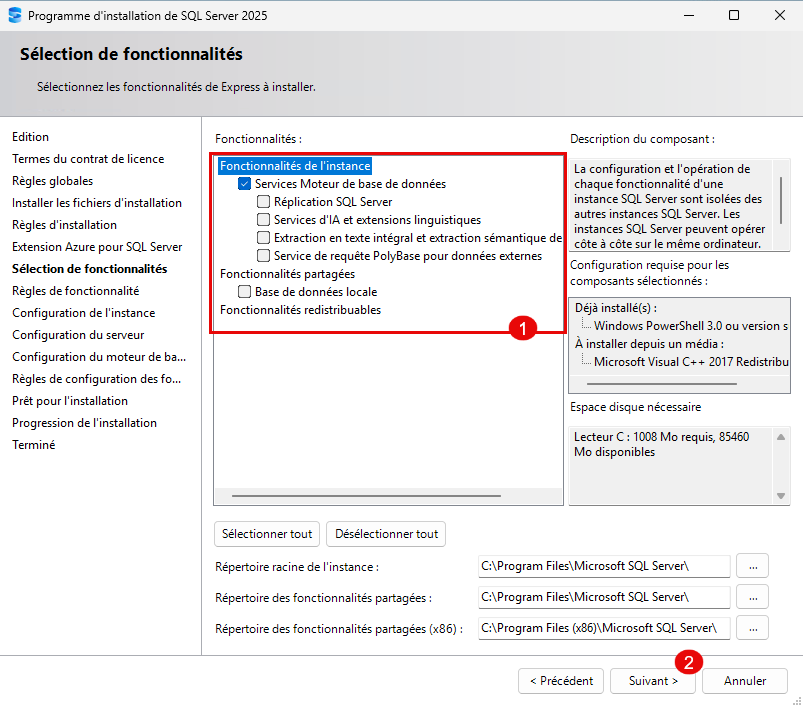Click the SQL Server setup title bar icon
This screenshot has height=705, width=803.
(15, 15)
